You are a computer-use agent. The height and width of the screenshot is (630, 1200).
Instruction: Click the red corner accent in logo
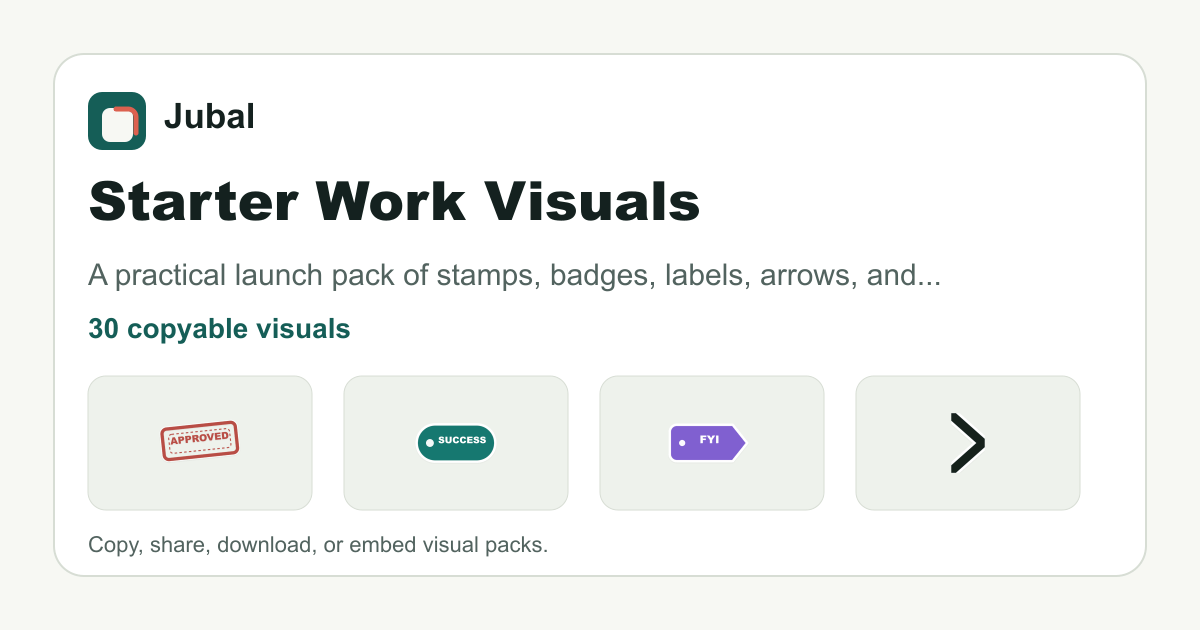126,115
